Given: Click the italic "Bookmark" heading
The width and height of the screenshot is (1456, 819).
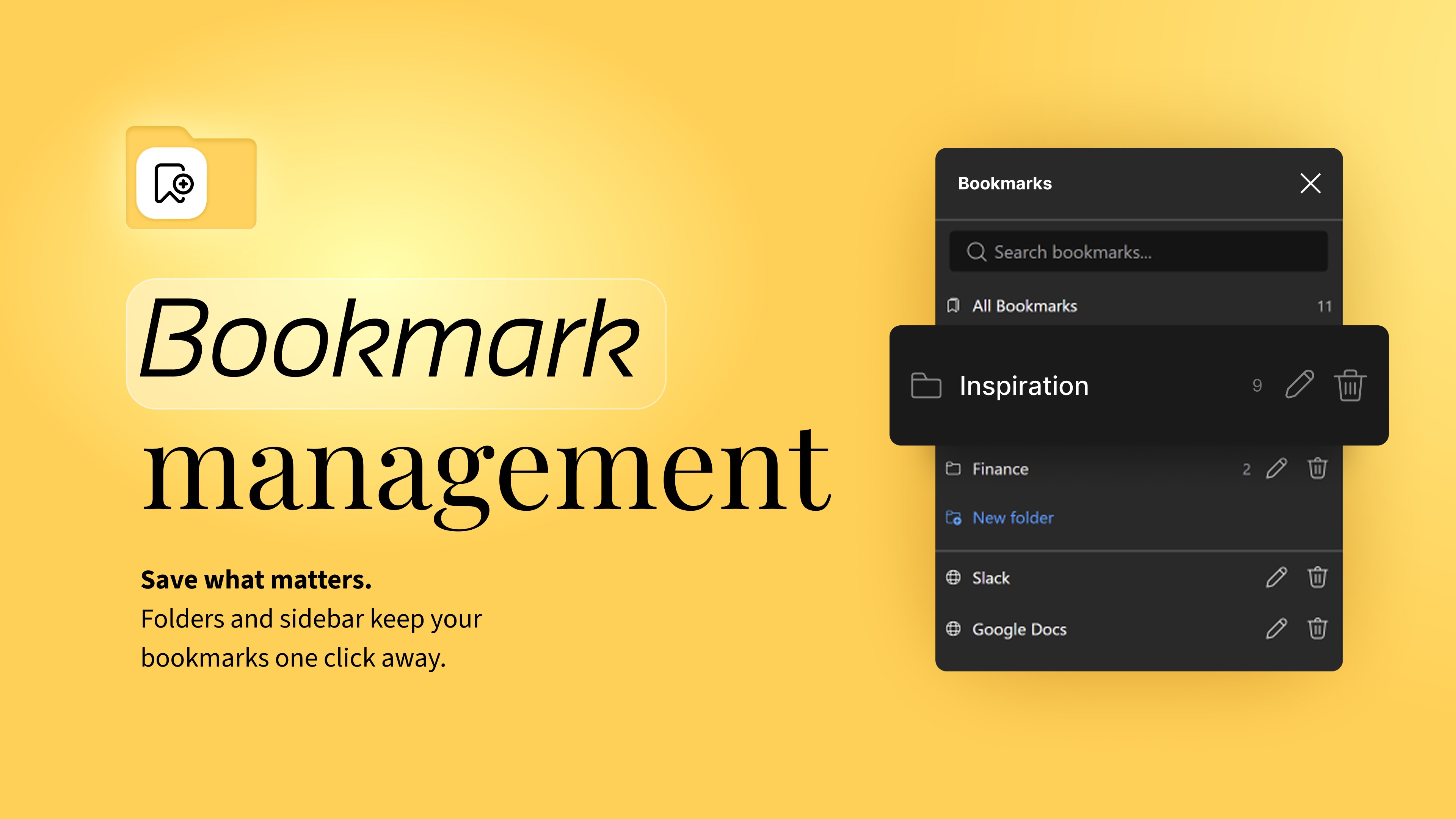Looking at the screenshot, I should coord(390,339).
